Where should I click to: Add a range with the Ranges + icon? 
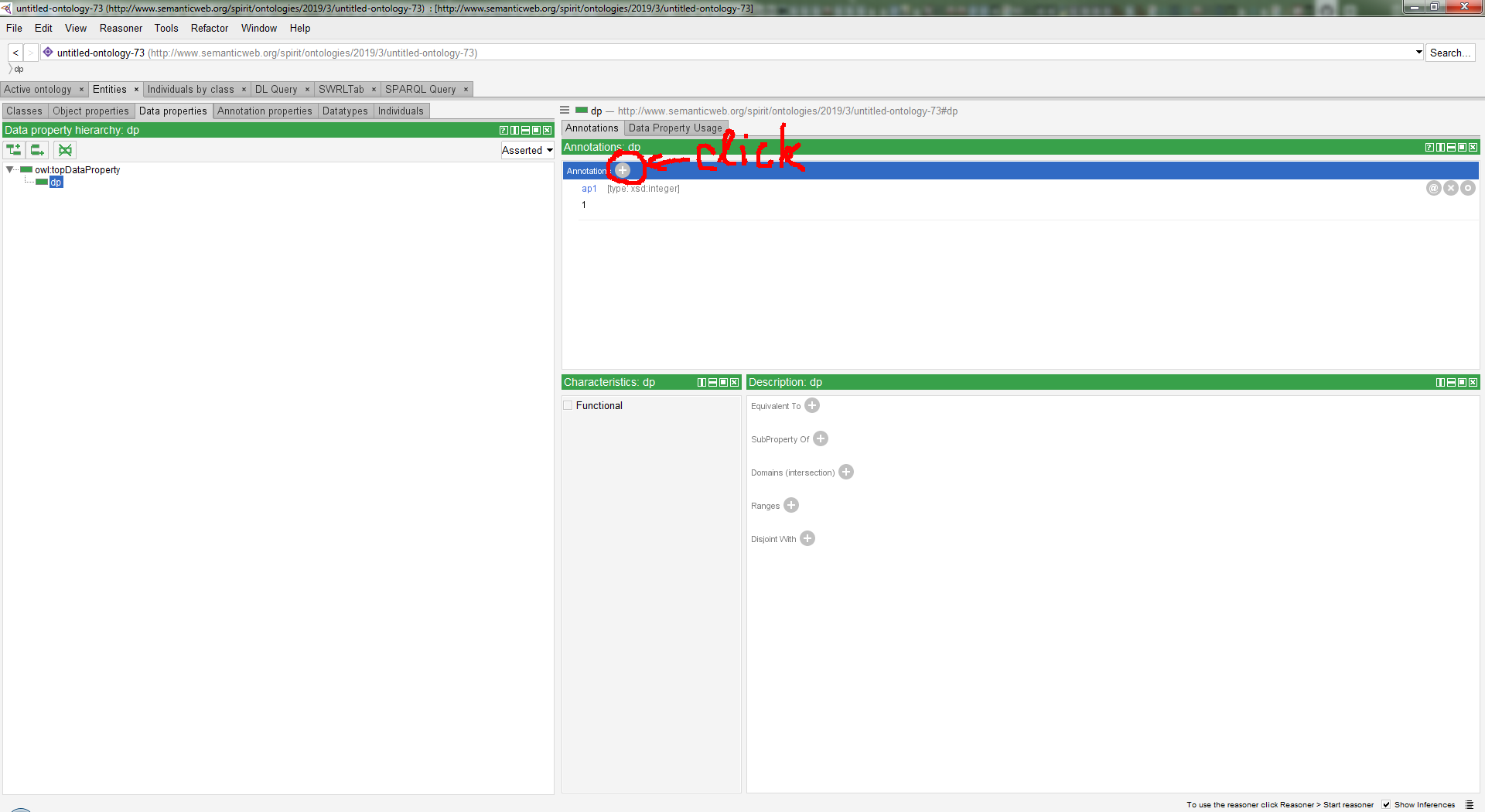[790, 505]
